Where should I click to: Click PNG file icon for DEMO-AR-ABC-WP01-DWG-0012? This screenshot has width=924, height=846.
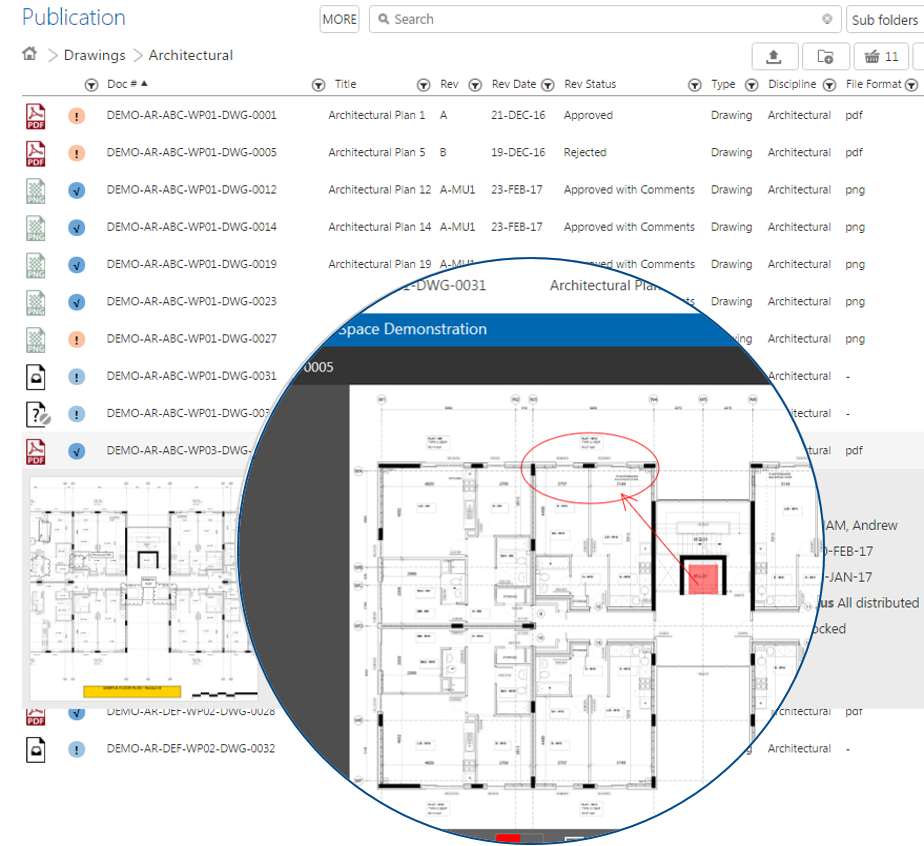point(36,190)
